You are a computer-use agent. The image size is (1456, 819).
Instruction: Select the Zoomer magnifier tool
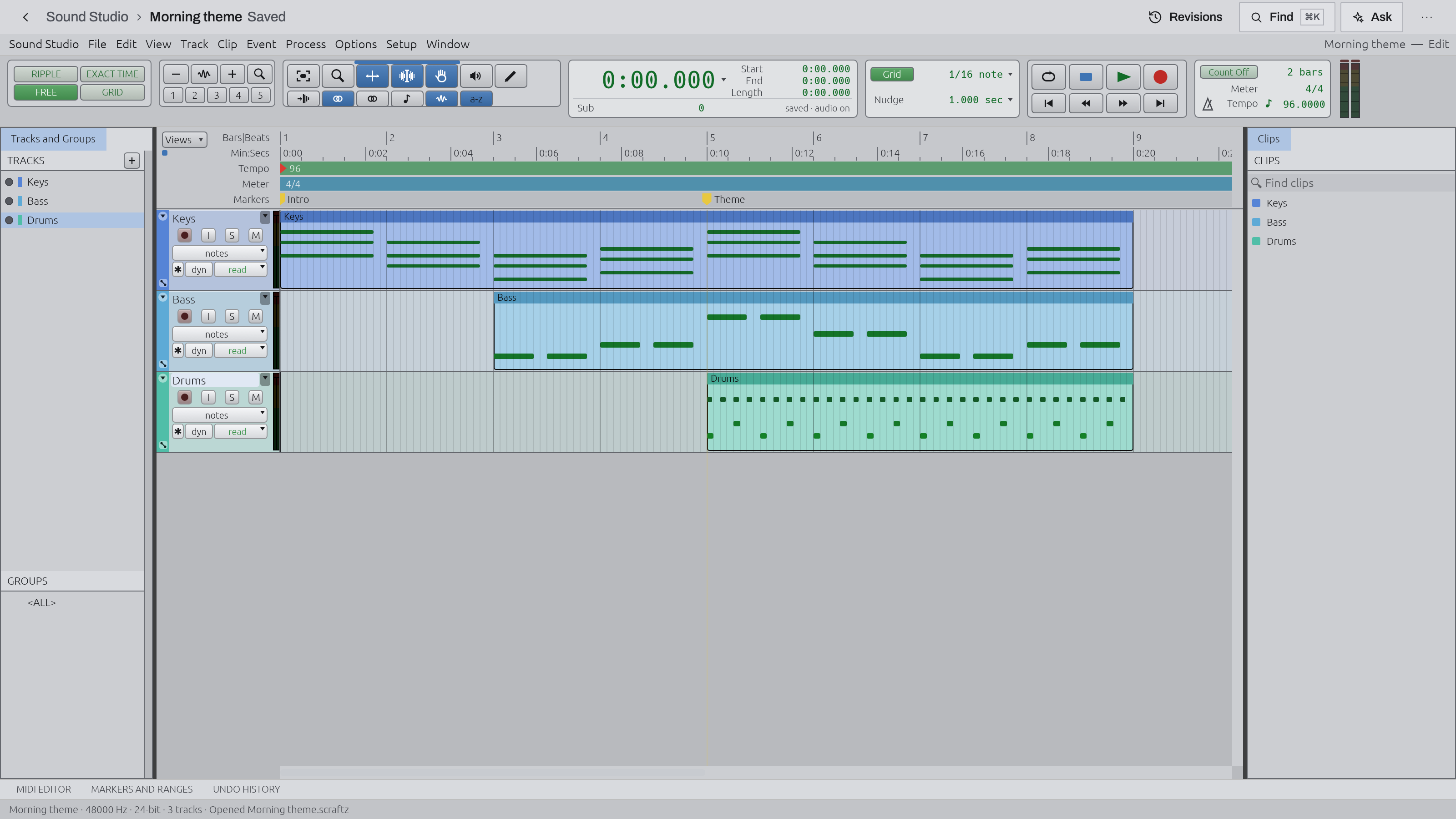(x=338, y=76)
